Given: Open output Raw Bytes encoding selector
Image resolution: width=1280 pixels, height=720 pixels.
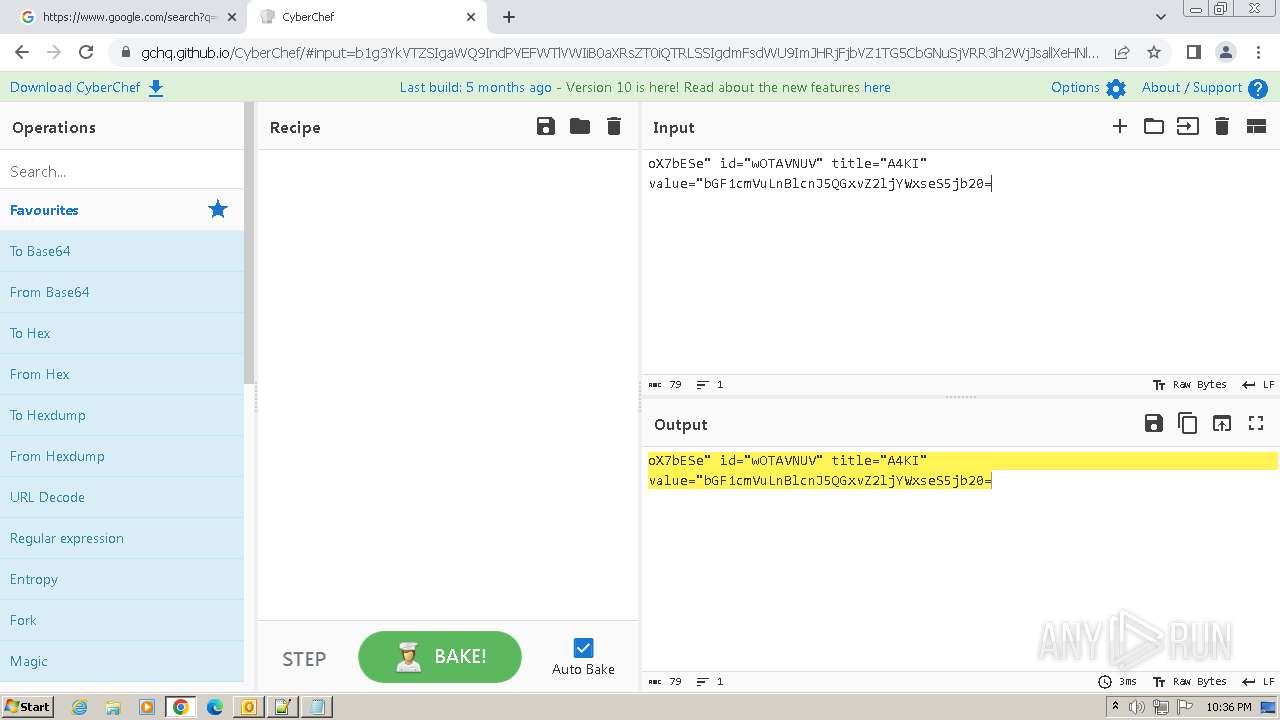Looking at the screenshot, I should coord(1189,681).
